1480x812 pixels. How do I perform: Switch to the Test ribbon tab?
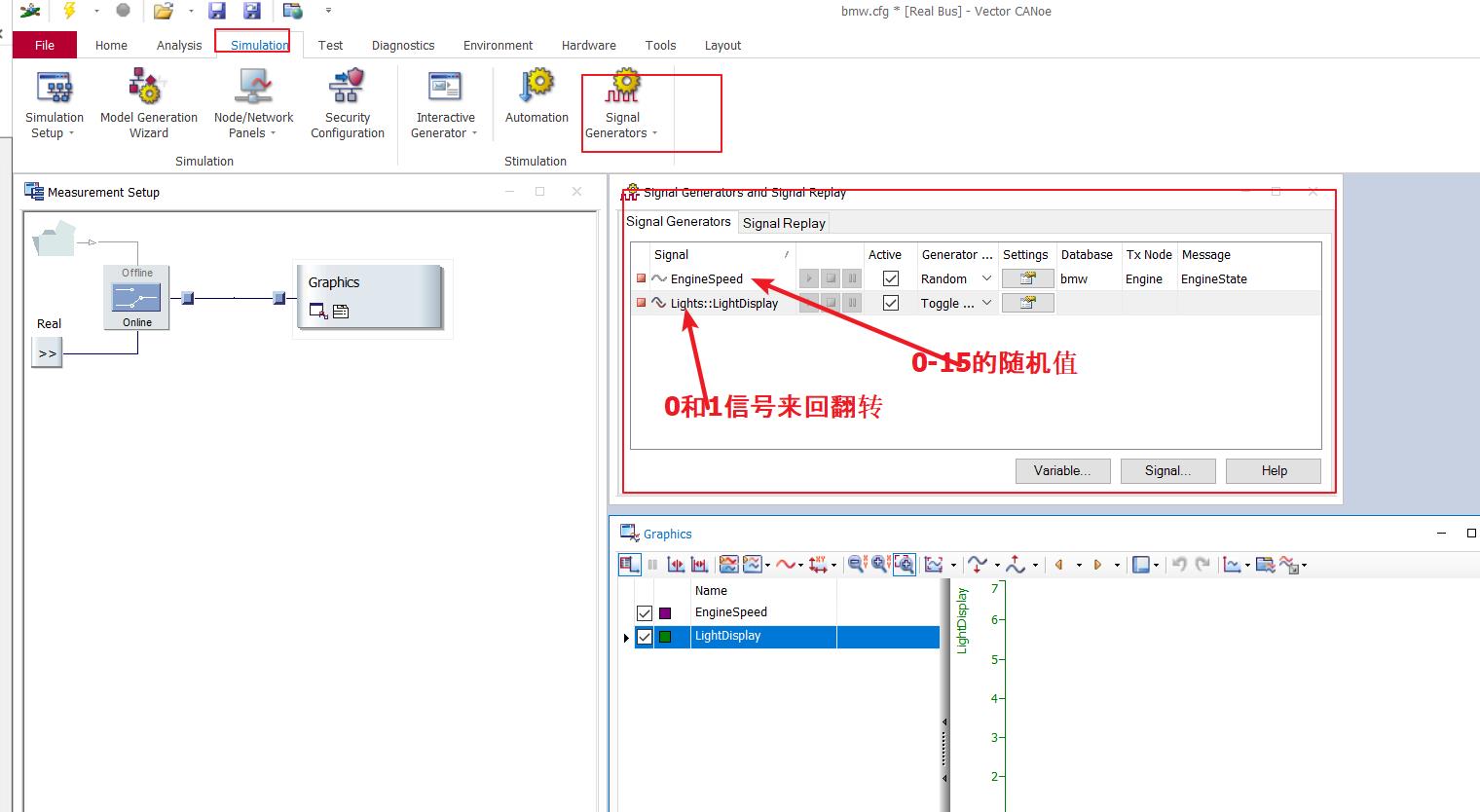pos(330,45)
